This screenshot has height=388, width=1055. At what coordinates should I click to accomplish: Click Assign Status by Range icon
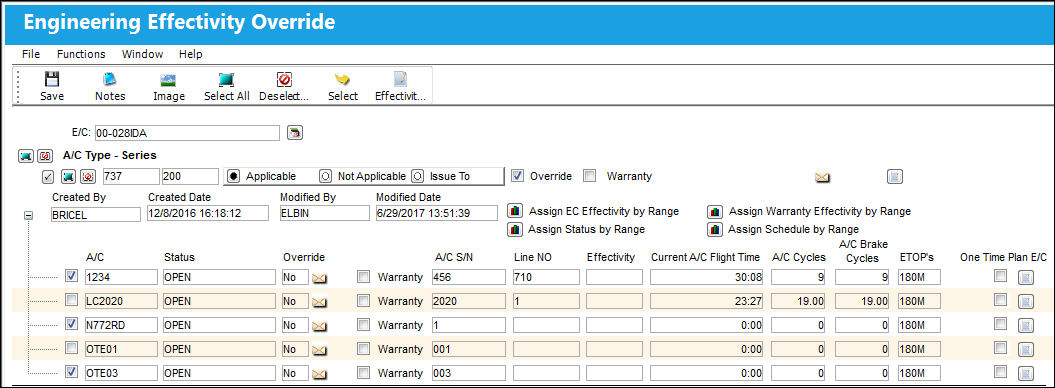[x=515, y=229]
